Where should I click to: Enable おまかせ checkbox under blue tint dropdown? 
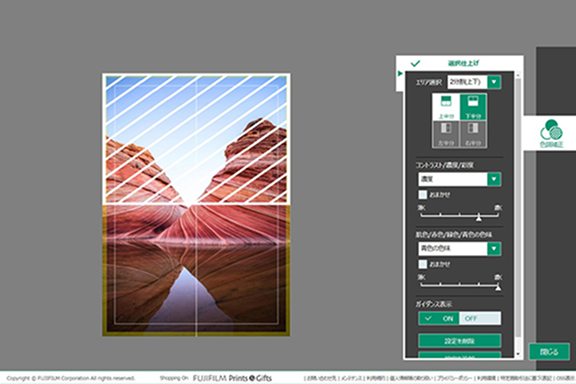pos(423,264)
